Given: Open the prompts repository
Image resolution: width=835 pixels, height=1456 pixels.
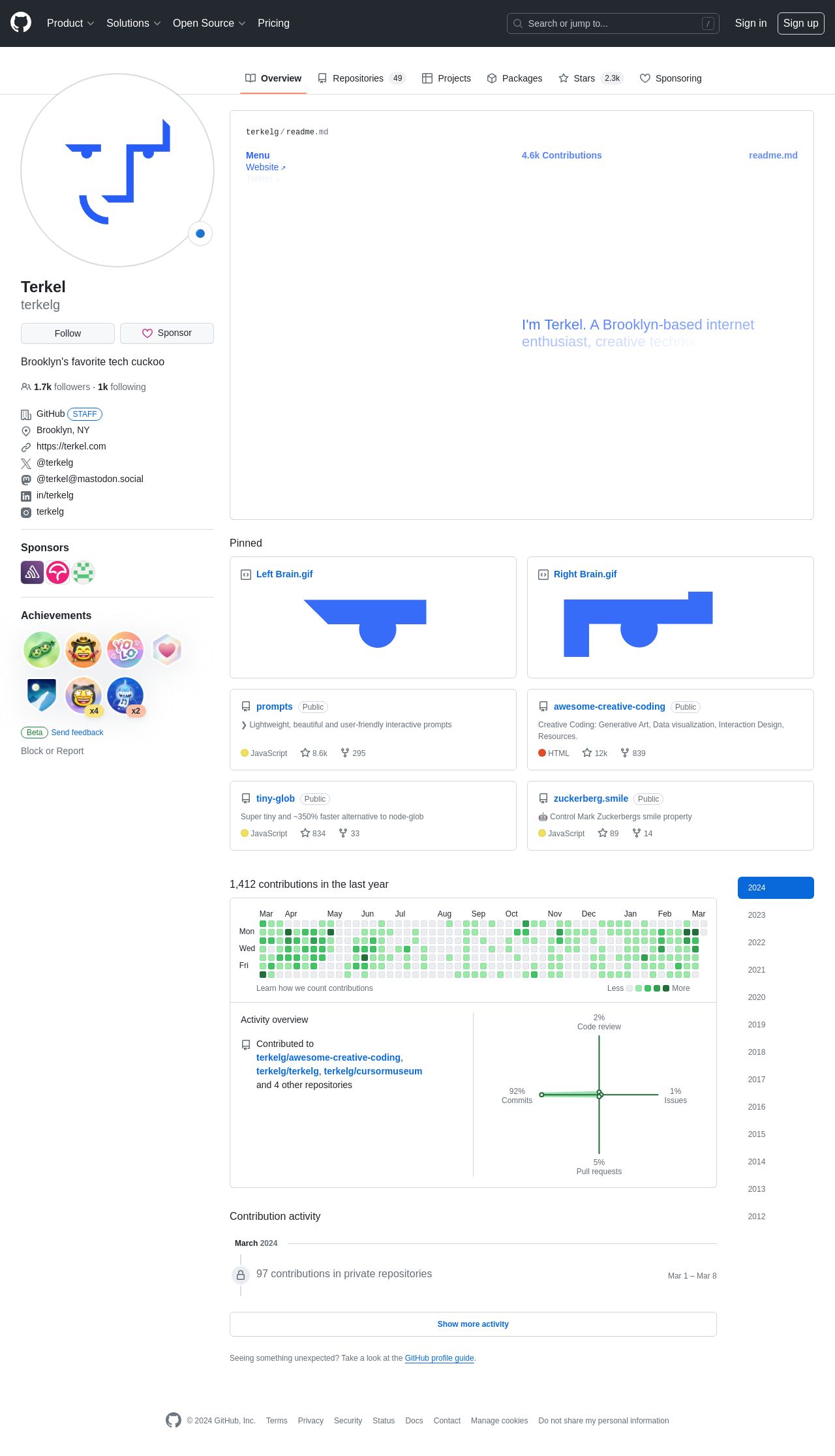Looking at the screenshot, I should coord(275,706).
